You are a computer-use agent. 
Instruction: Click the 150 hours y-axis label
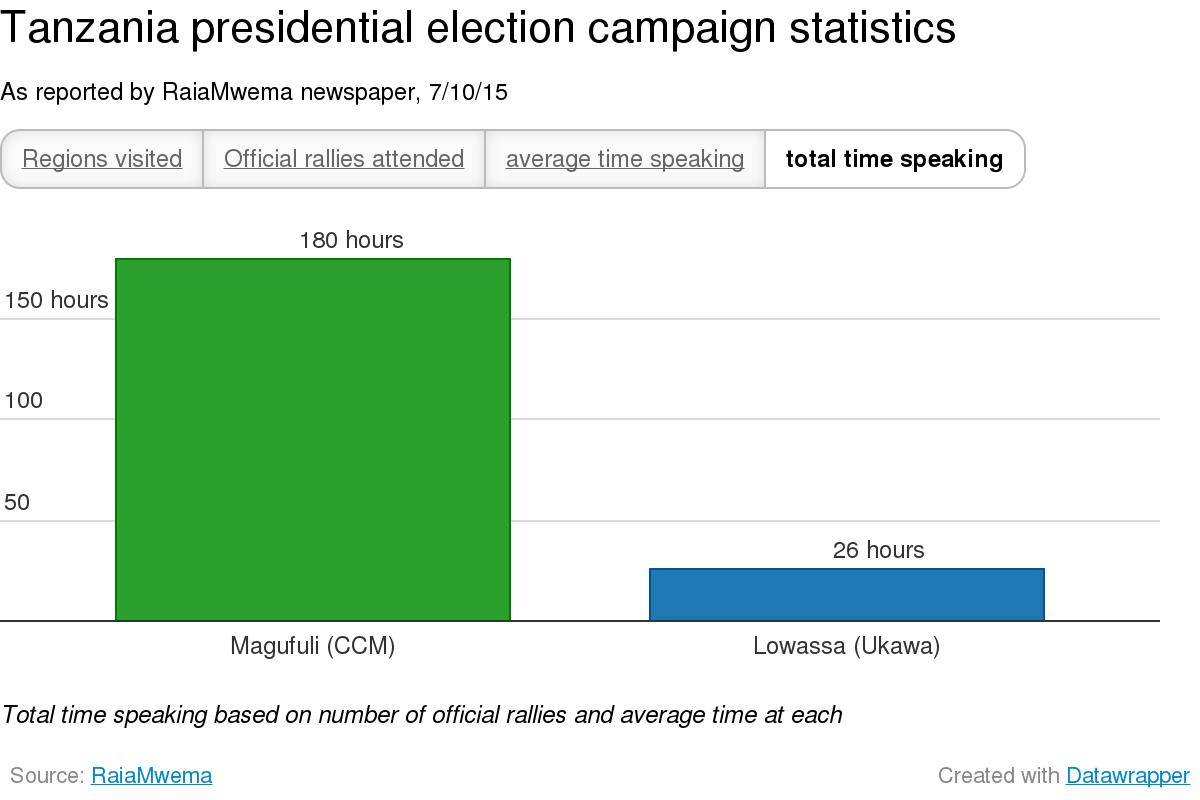(56, 300)
